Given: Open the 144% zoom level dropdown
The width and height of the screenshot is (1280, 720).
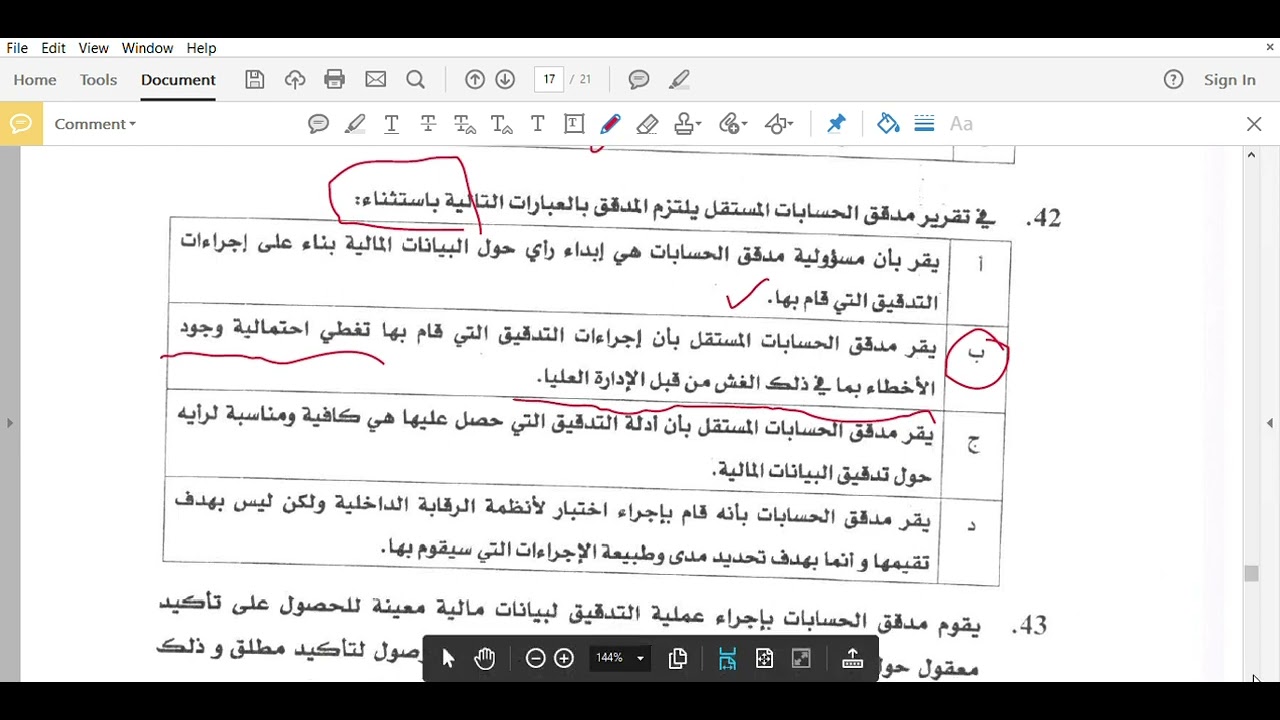Looking at the screenshot, I should 620,658.
